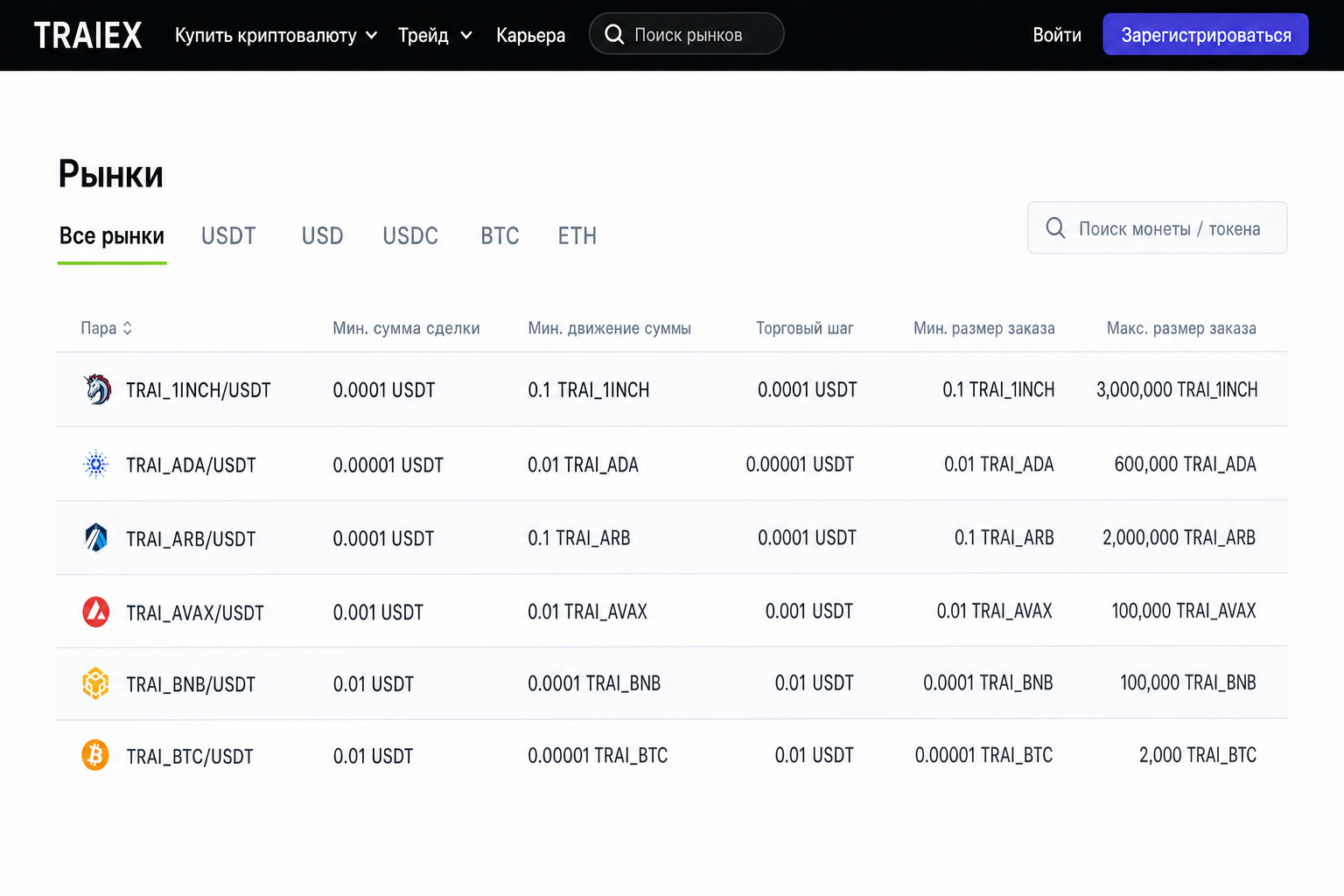Expand the Купить криптовалюту dropdown
Screen dimensions: 1344x896
tap(371, 36)
